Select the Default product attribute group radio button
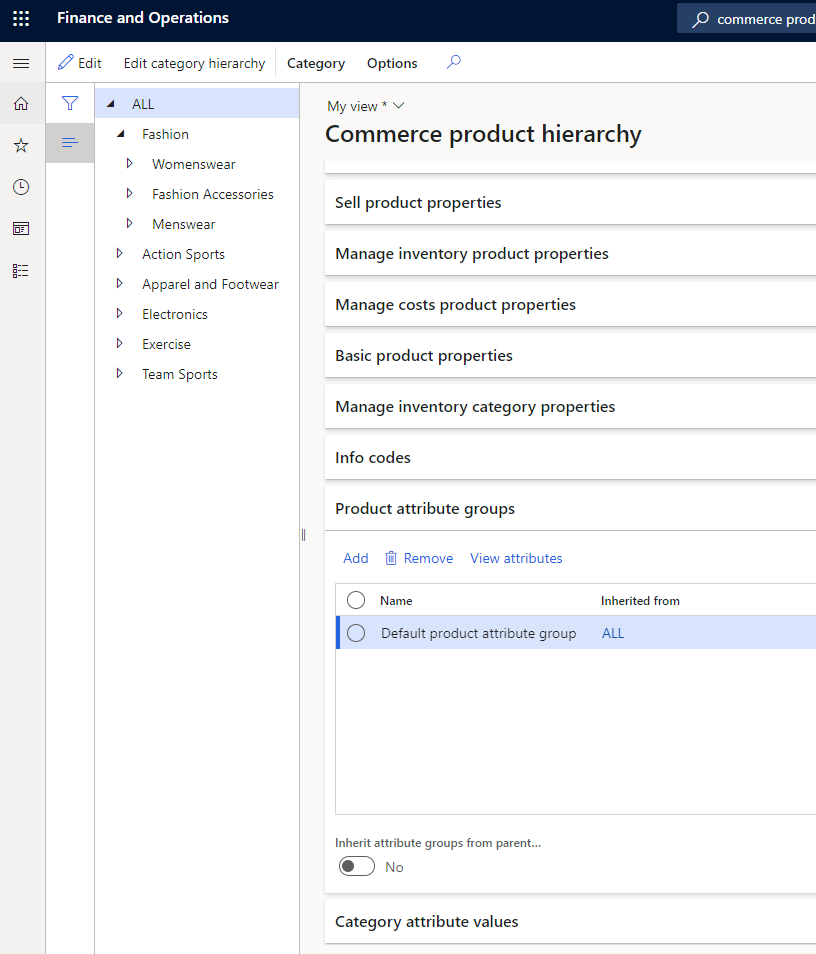 pos(356,632)
